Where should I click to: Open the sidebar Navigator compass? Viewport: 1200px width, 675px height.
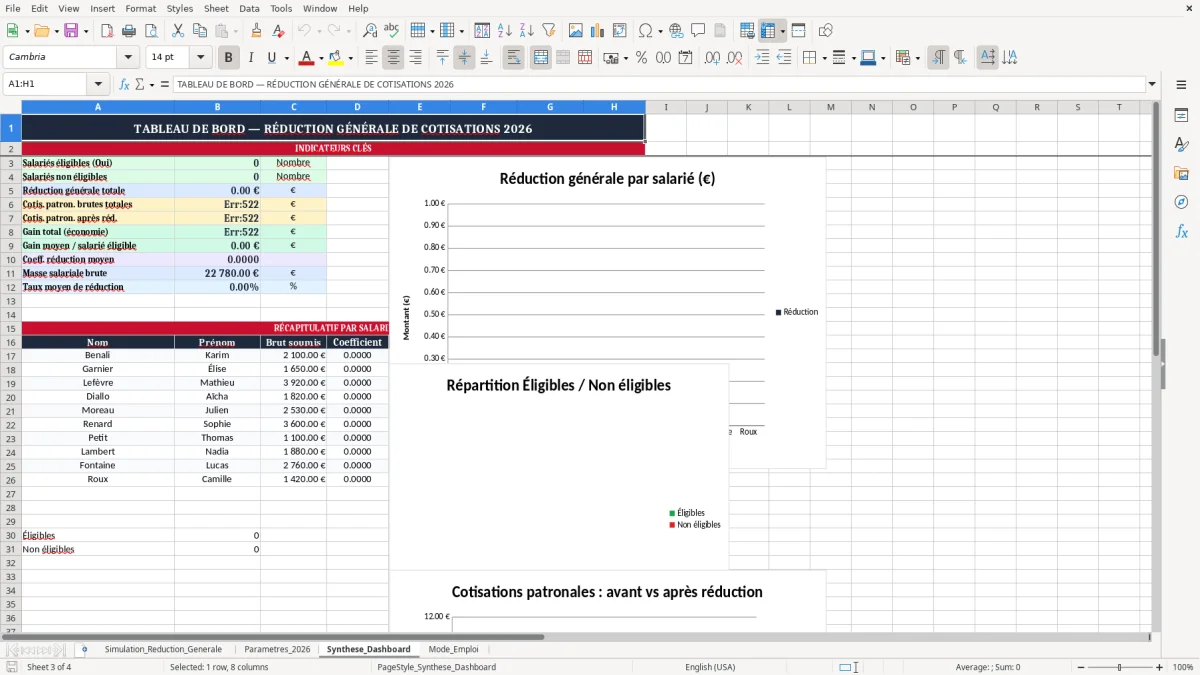1181,202
